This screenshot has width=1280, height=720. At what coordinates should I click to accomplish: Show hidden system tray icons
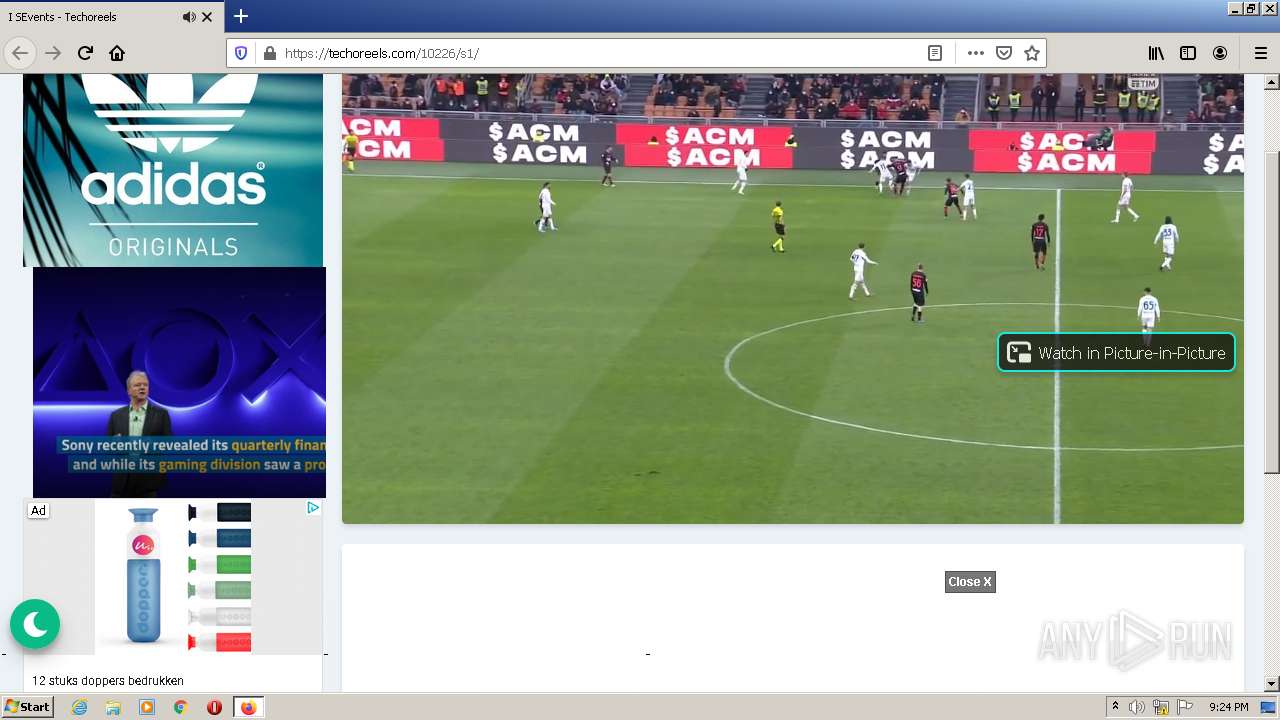tap(1116, 707)
